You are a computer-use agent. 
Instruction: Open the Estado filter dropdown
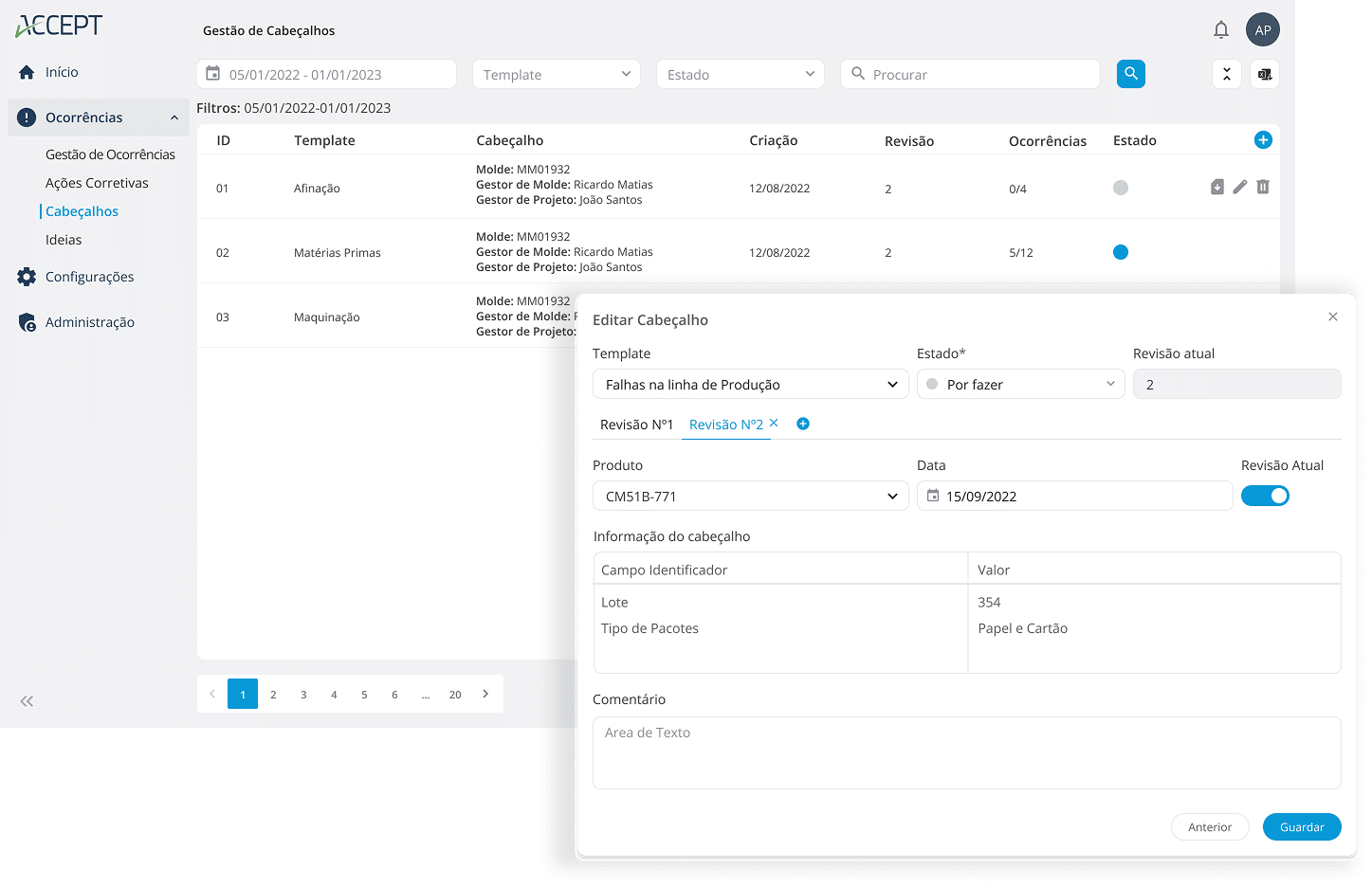click(740, 74)
